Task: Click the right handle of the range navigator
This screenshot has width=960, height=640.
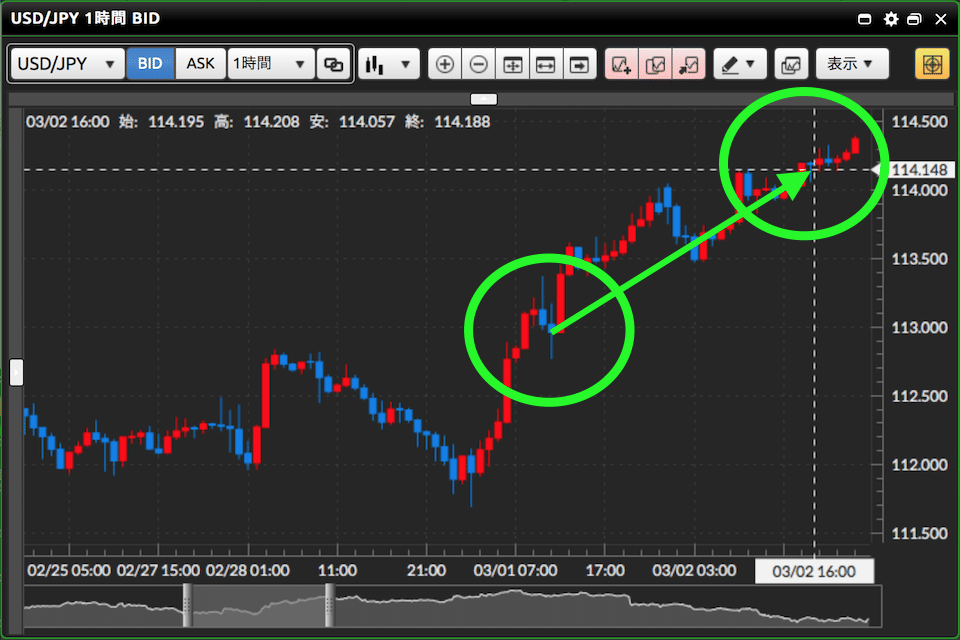Action: [x=329, y=605]
